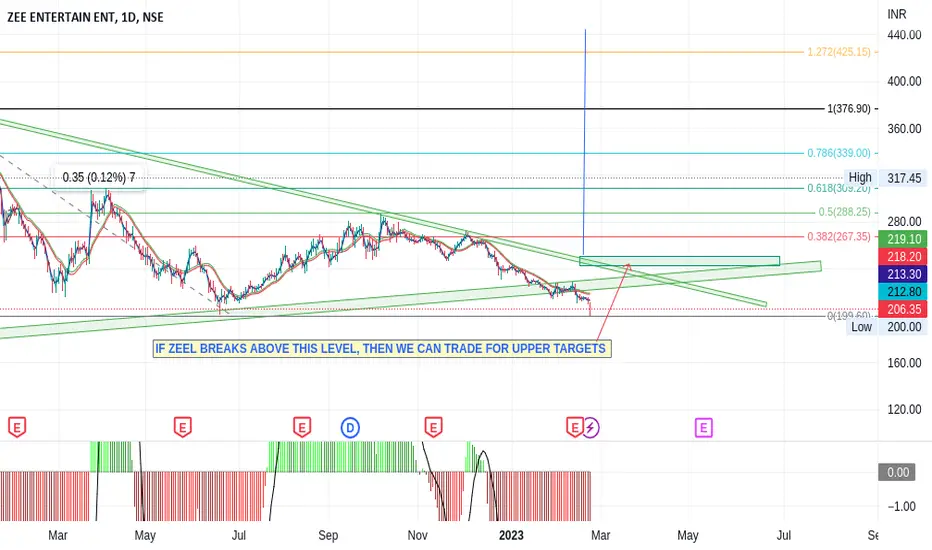
Task: Click the green 219.10 price label
Action: (x=903, y=239)
